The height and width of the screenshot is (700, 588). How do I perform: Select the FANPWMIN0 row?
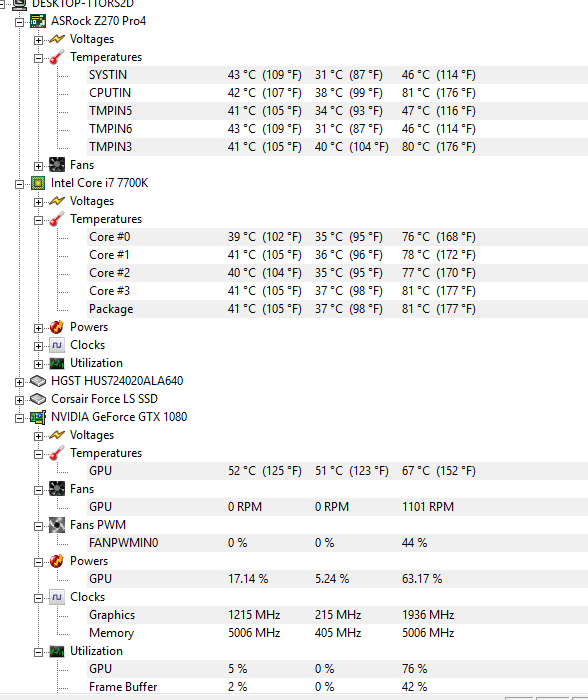coord(338,543)
